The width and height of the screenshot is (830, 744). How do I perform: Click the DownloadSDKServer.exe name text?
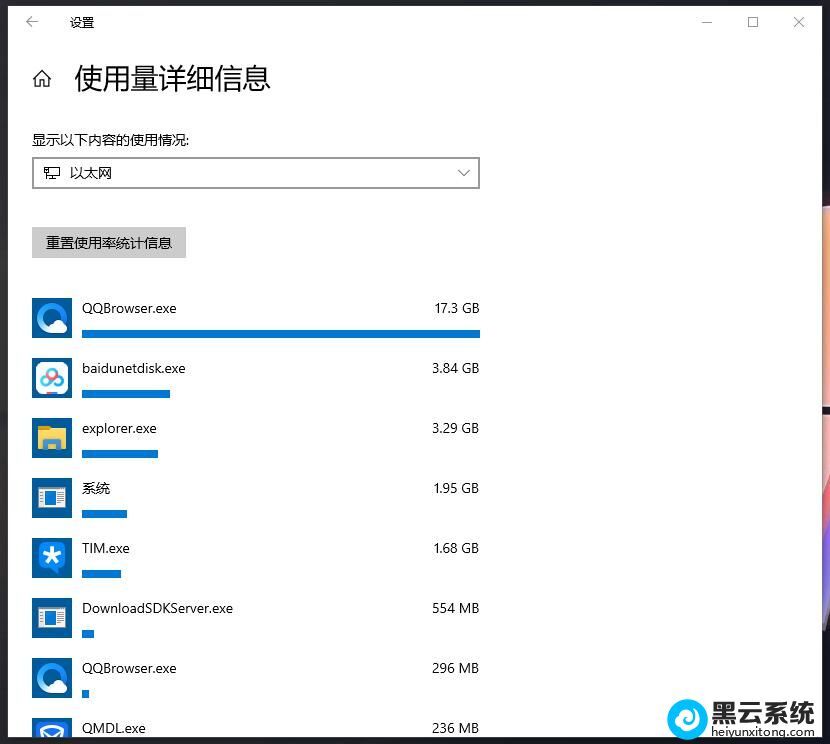(x=157, y=608)
